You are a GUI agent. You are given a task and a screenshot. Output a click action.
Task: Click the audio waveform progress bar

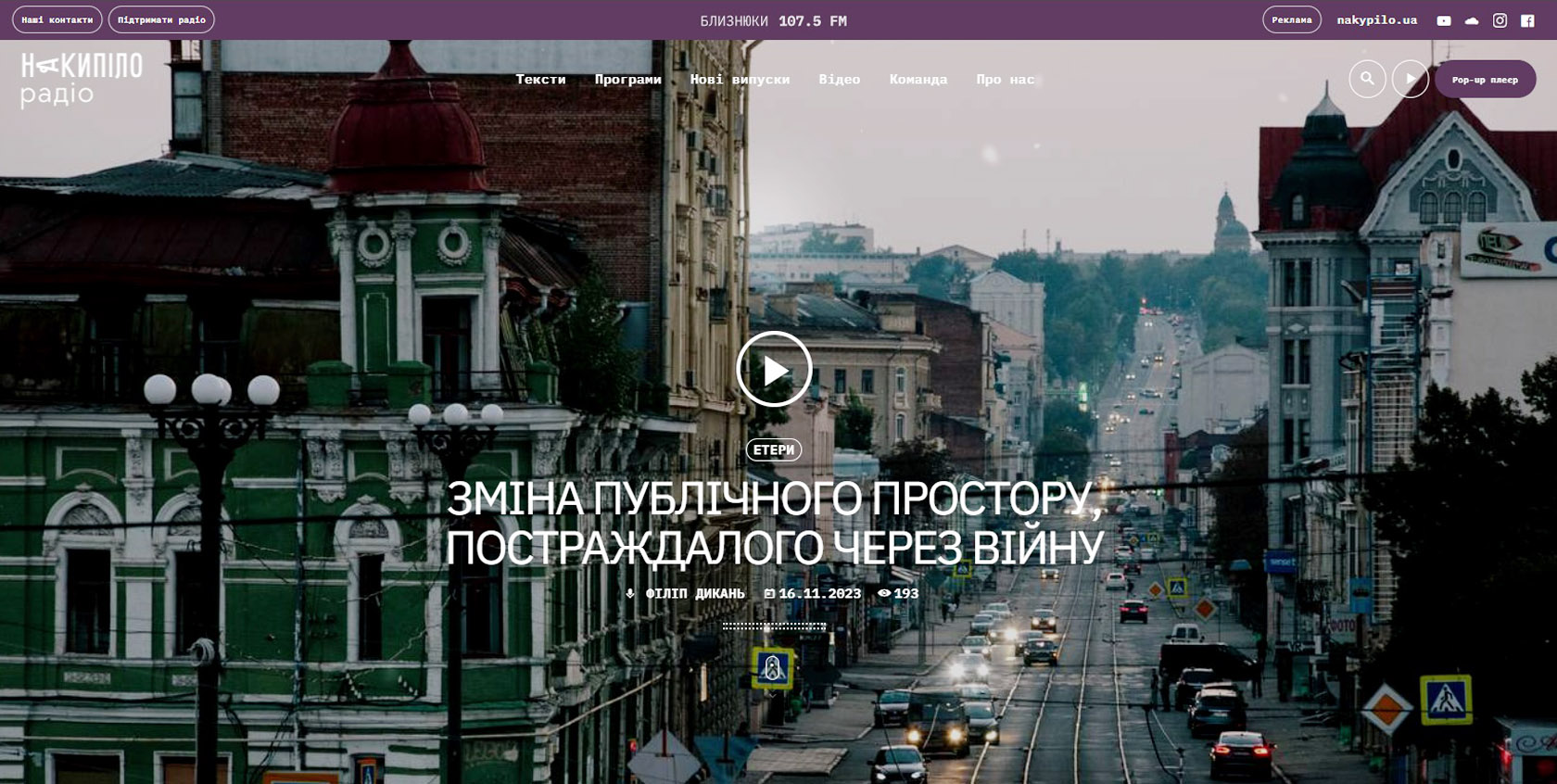tap(774, 626)
